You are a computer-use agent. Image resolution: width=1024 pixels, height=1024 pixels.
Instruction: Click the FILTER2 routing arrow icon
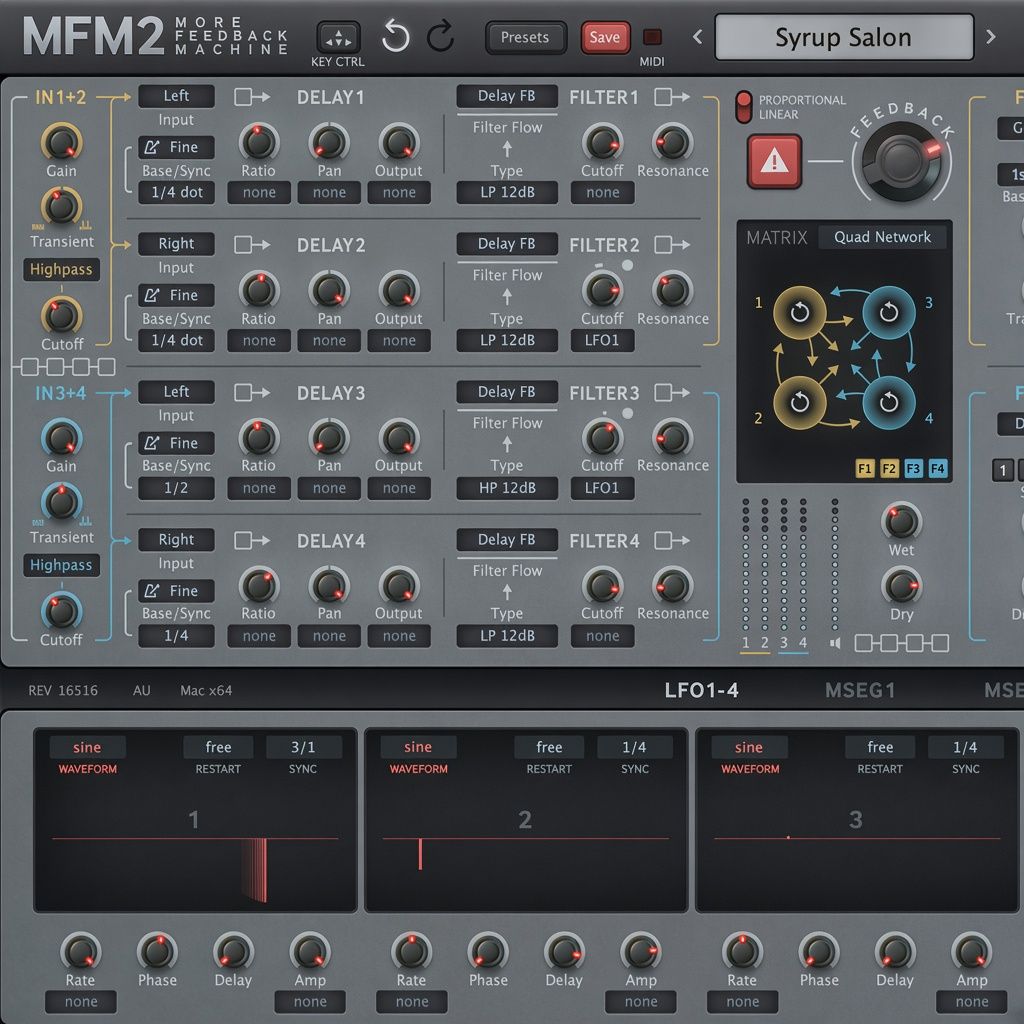coord(672,245)
